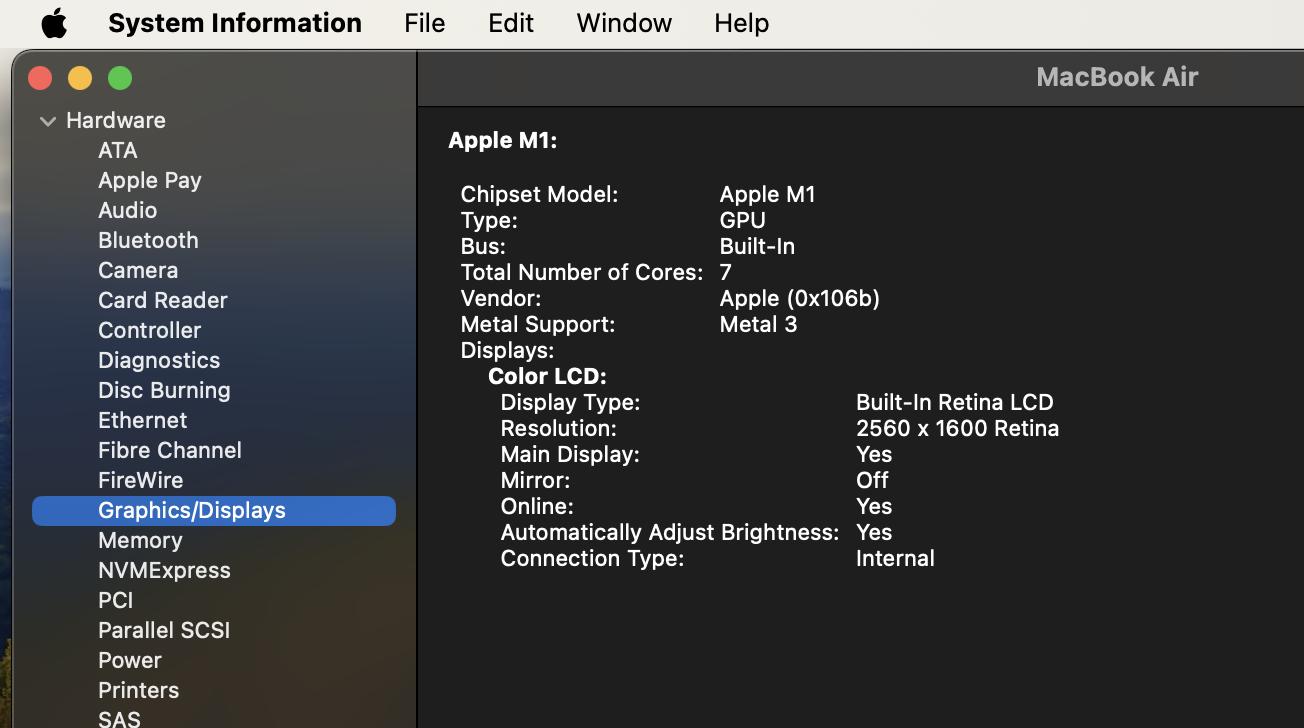This screenshot has height=728, width=1304.
Task: Select Memory in the sidebar
Action: 140,540
